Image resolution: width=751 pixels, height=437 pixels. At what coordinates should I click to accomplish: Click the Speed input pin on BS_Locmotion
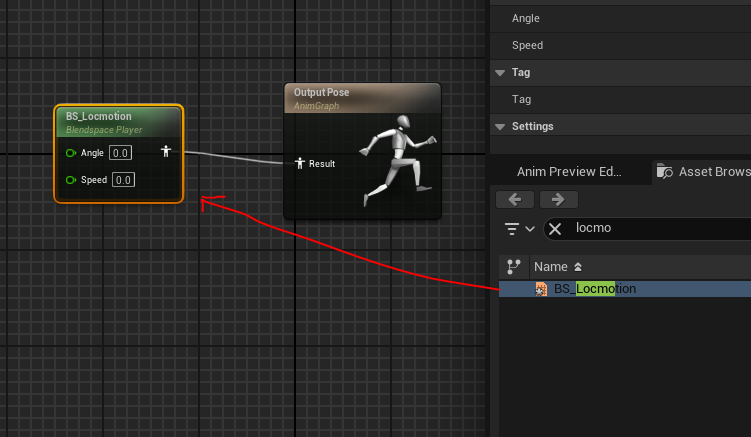coord(71,180)
